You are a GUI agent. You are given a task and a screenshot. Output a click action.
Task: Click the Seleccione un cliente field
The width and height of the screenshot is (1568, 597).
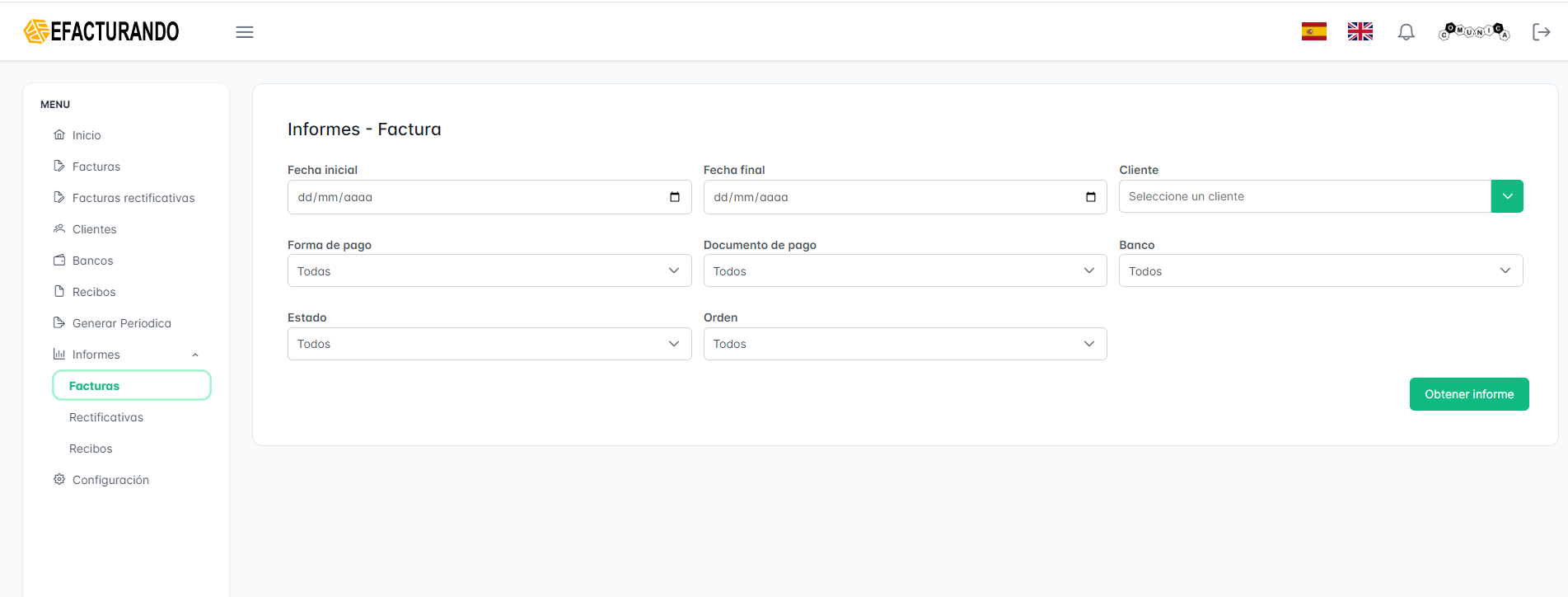1304,196
